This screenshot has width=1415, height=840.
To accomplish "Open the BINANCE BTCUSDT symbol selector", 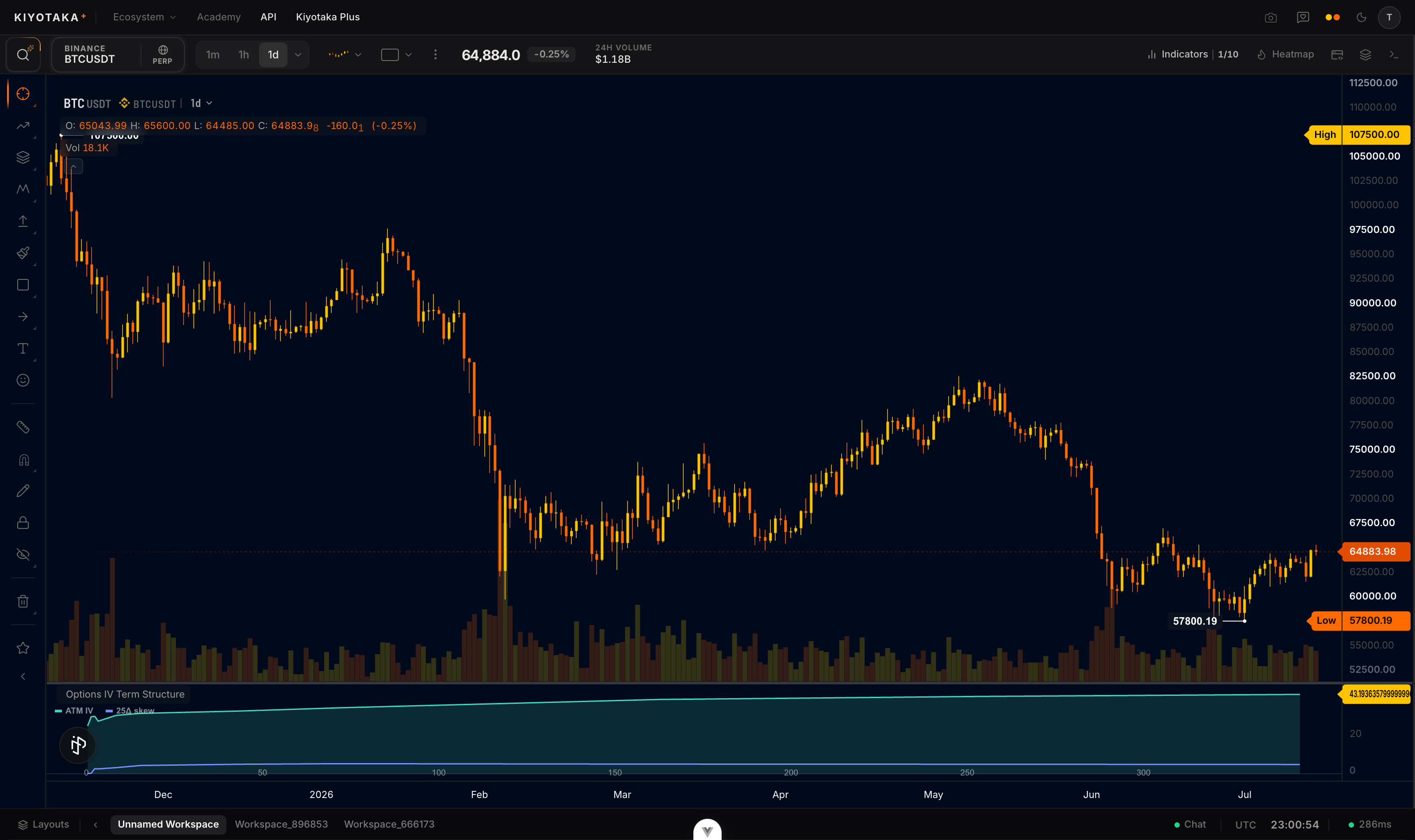I will click(97, 54).
